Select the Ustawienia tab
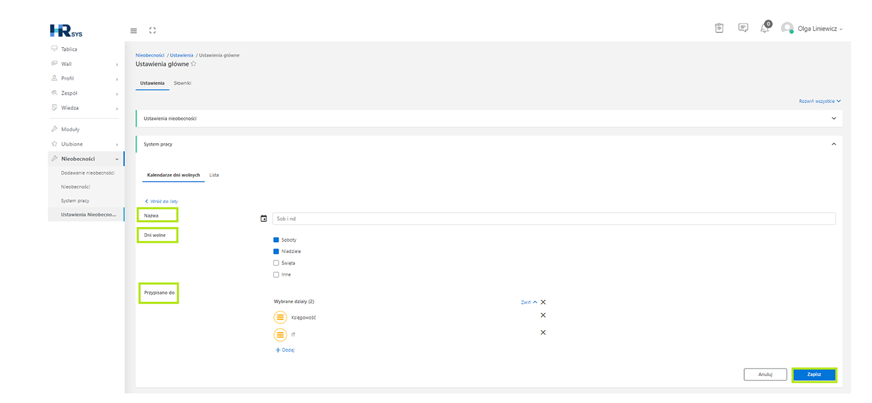Screen dimensions: 872x403 point(152,83)
